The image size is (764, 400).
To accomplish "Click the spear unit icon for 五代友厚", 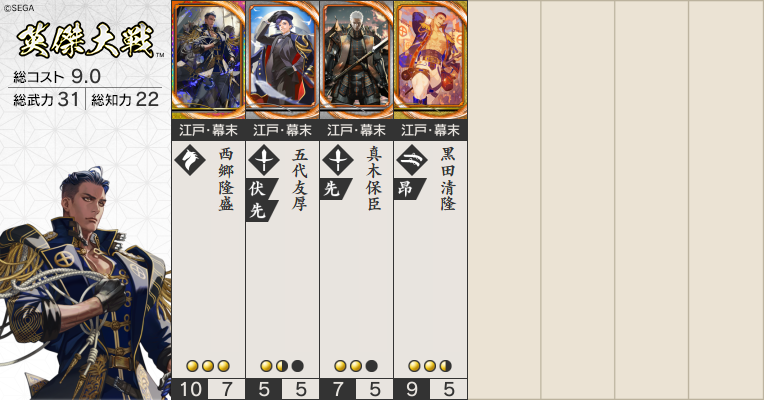I will click(x=264, y=160).
